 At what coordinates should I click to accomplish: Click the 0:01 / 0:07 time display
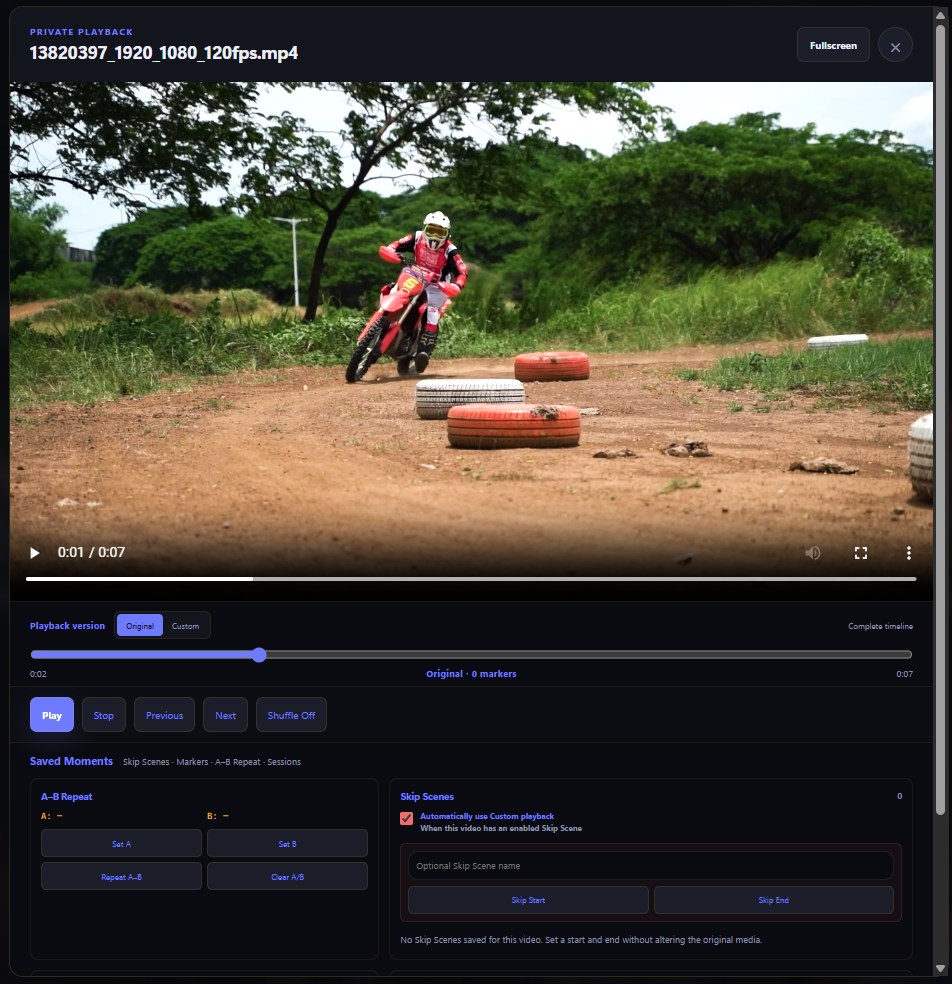(91, 552)
